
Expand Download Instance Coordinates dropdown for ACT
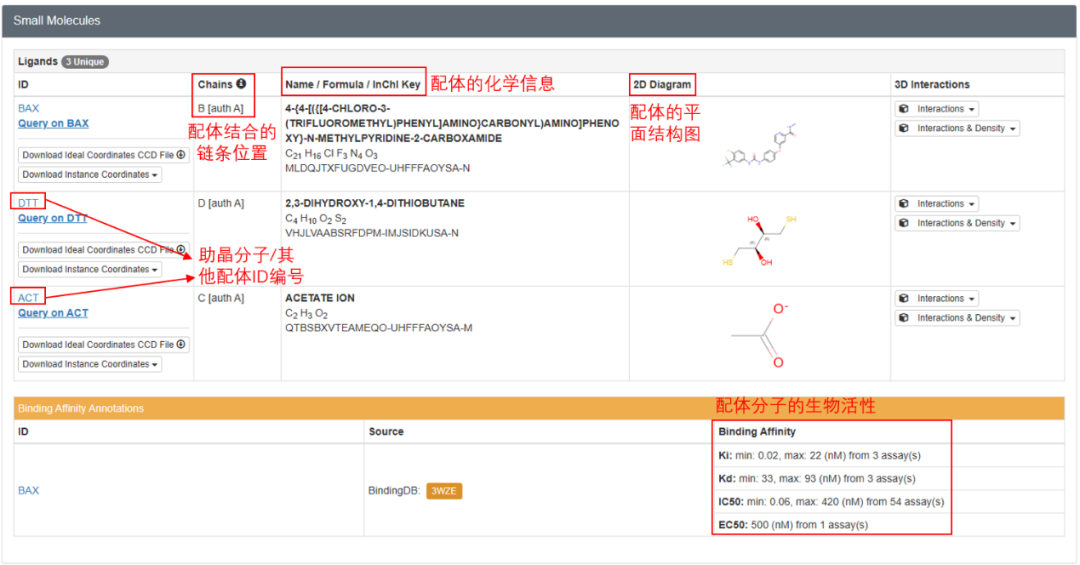coord(90,364)
